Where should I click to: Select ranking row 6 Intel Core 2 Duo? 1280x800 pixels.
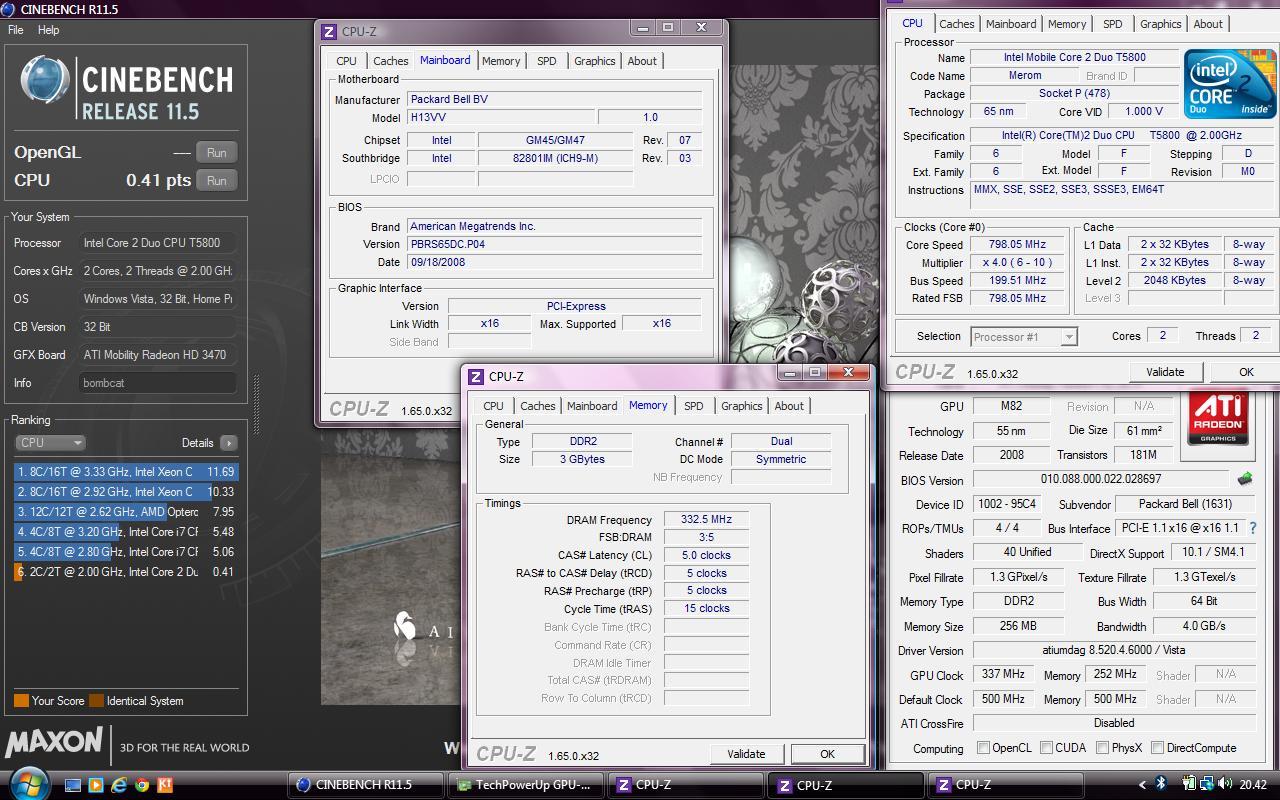[x=126, y=572]
